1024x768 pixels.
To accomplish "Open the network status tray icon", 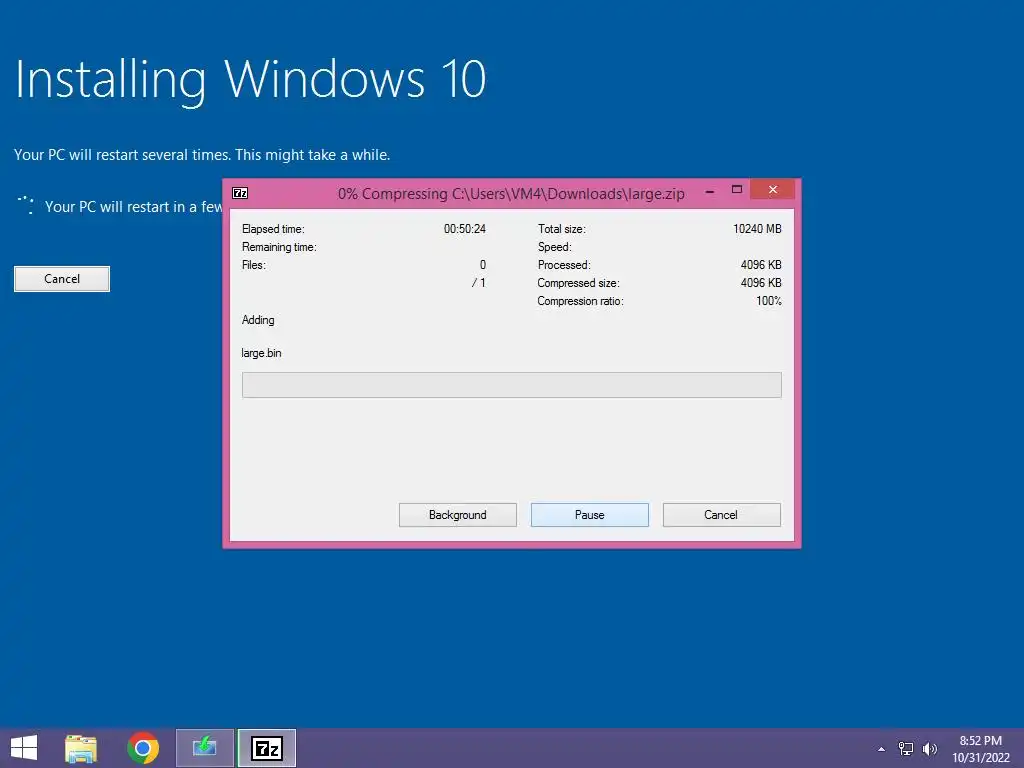I will tap(906, 748).
